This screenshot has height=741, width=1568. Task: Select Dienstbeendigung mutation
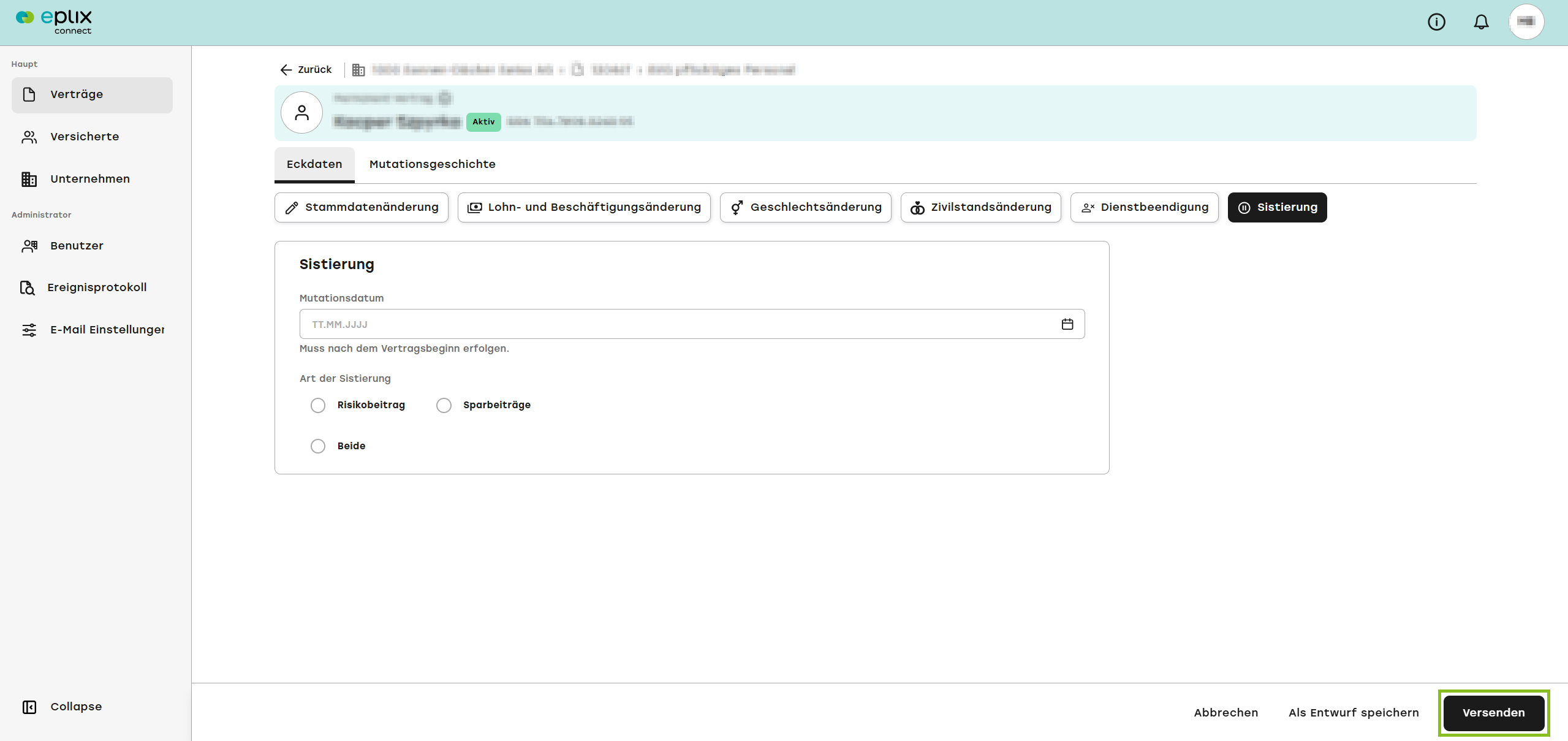click(1144, 207)
